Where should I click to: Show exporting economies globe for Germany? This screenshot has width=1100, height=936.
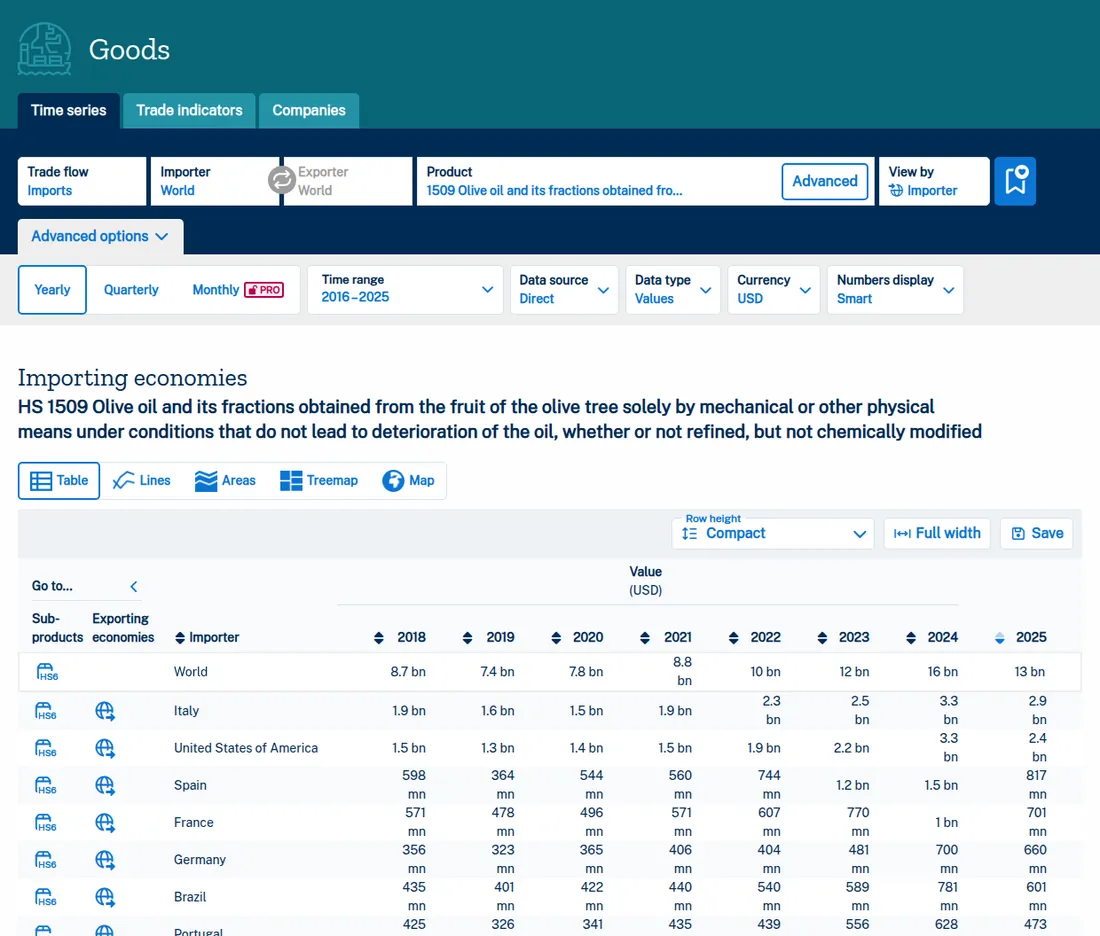(x=105, y=860)
